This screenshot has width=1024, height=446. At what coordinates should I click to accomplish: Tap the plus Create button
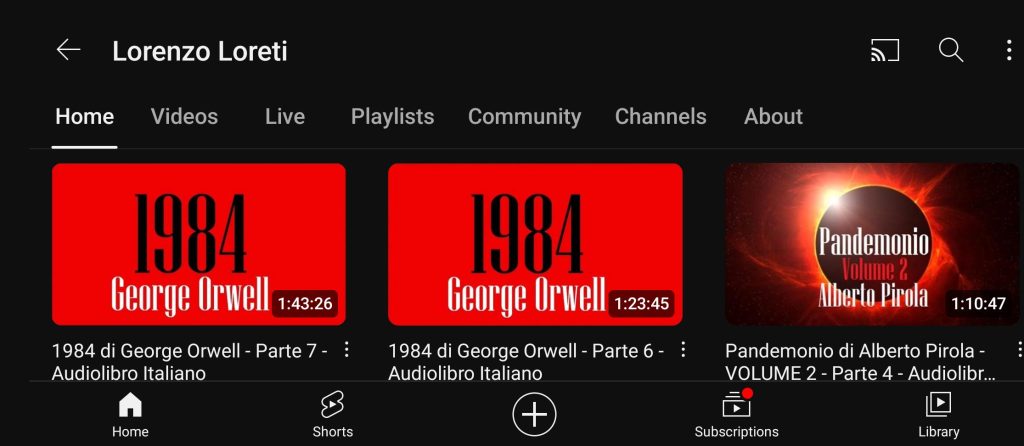pyautogui.click(x=534, y=414)
